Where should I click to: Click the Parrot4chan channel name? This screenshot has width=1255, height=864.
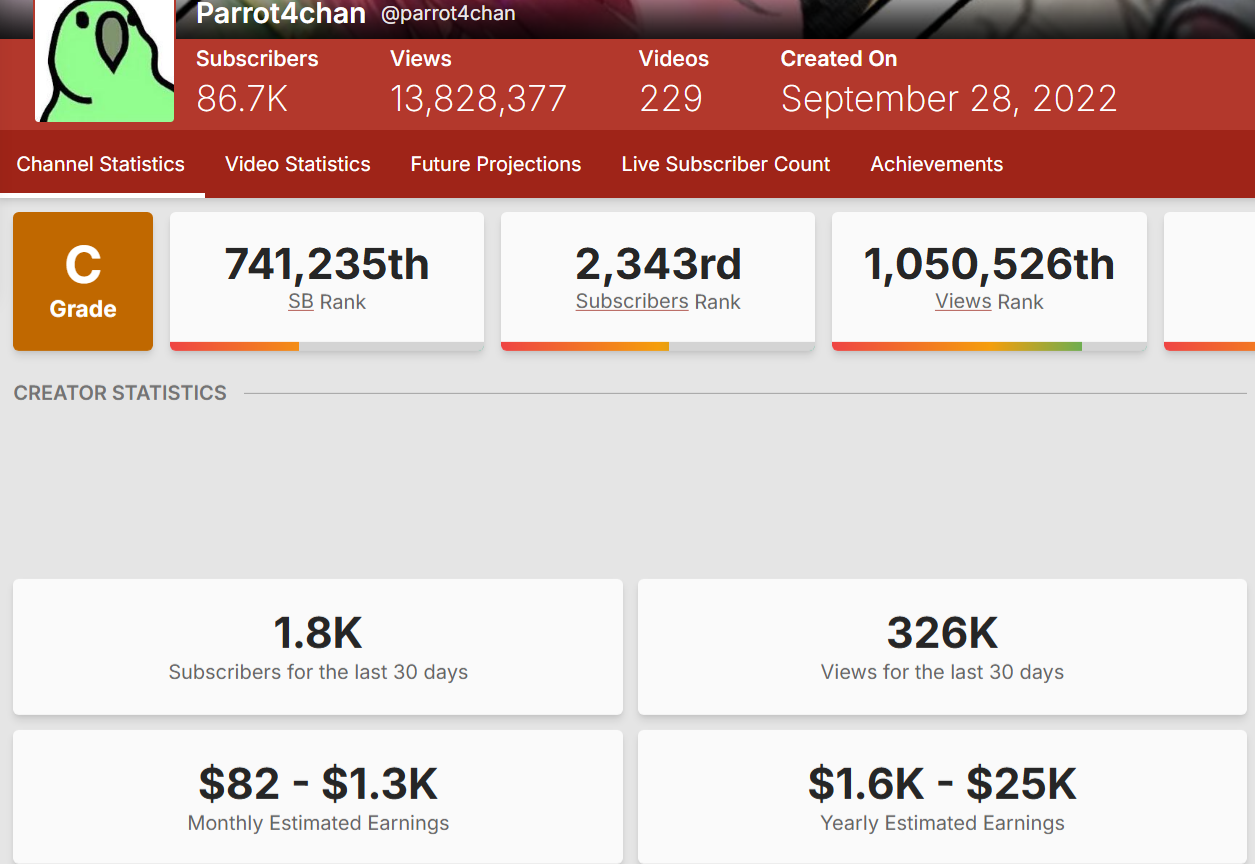281,14
